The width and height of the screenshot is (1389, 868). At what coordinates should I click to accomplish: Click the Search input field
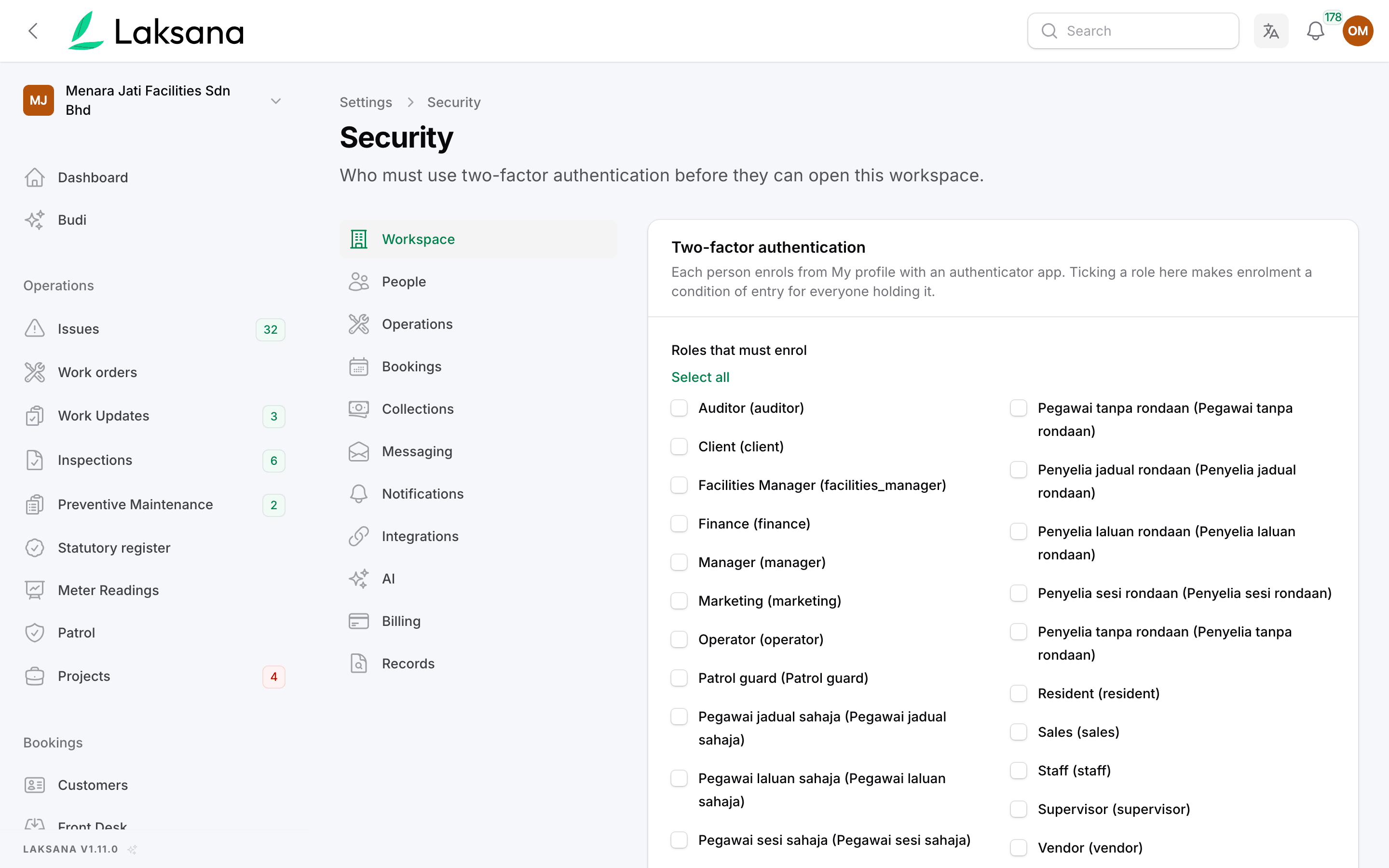pyautogui.click(x=1133, y=31)
